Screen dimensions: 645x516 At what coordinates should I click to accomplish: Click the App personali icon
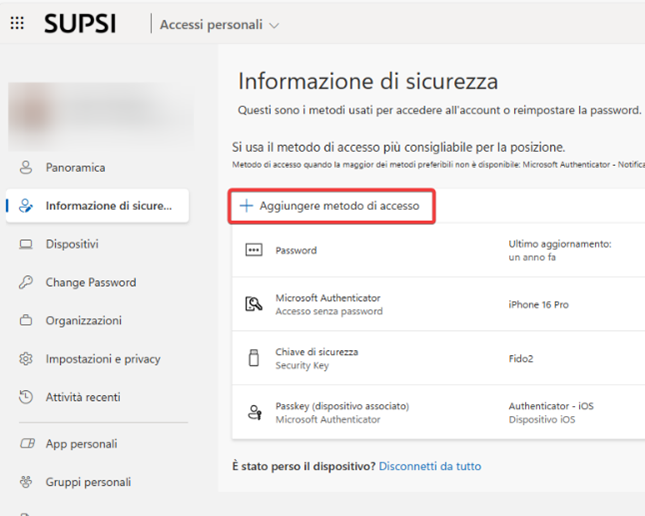click(x=26, y=444)
